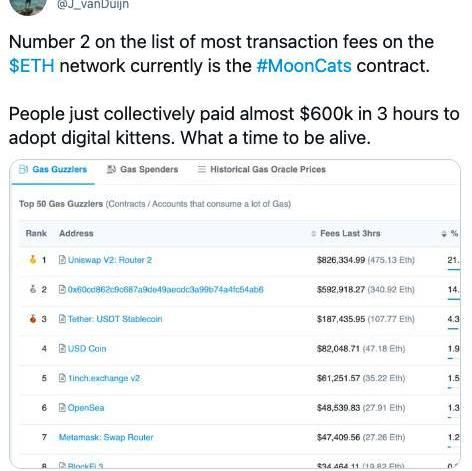Click the rank 1 gold medal icon
The image size is (472, 471).
(x=33, y=259)
